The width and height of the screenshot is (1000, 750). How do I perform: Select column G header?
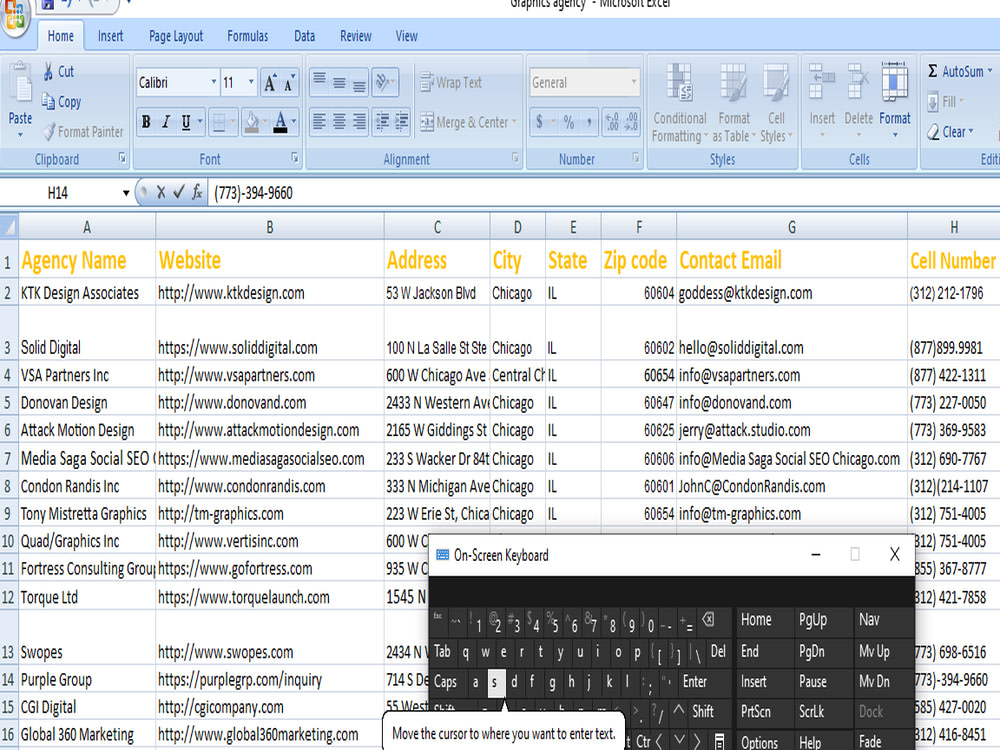[791, 227]
